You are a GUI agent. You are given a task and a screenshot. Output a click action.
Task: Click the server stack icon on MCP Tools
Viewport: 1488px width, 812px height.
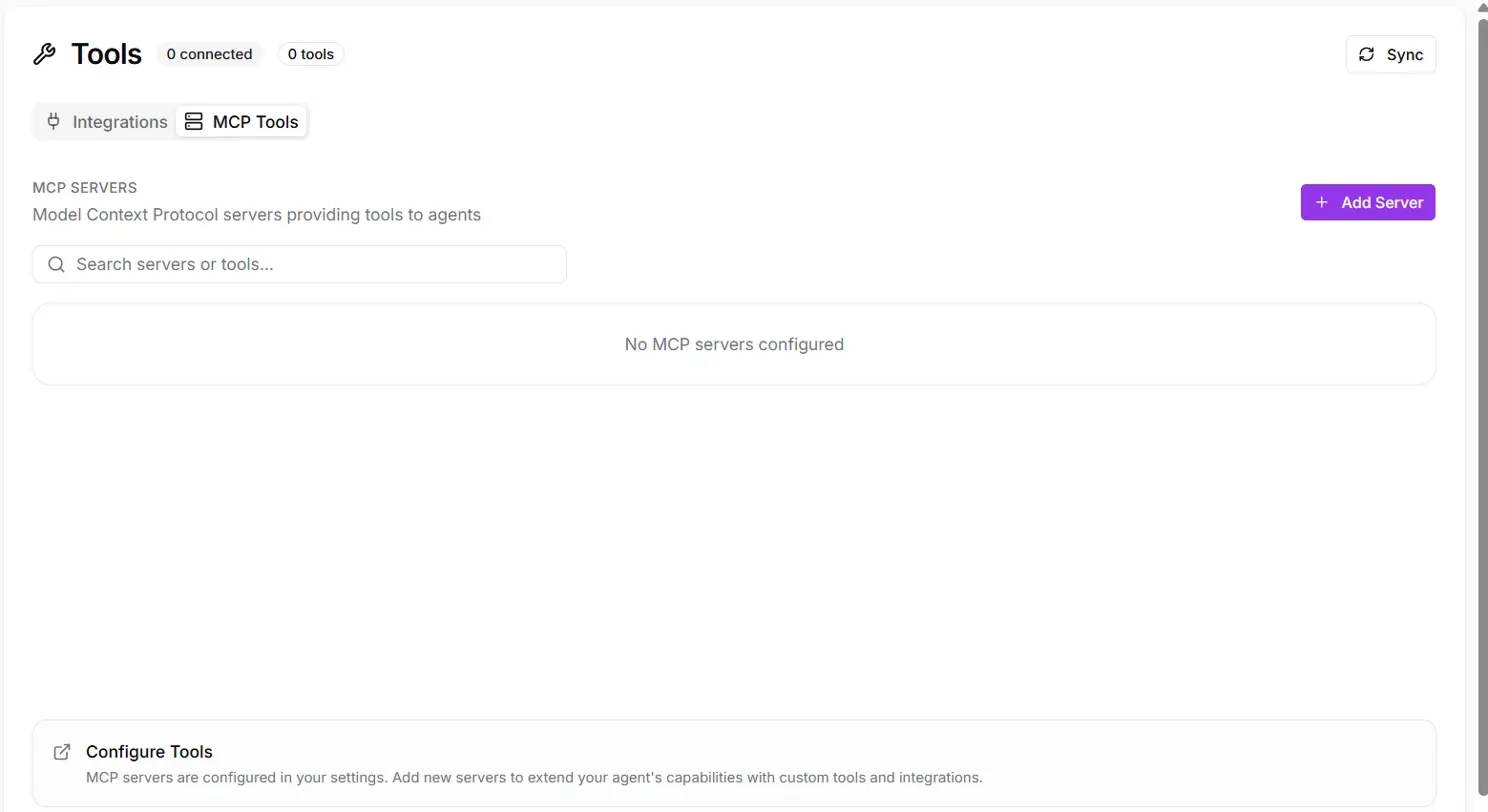(194, 122)
